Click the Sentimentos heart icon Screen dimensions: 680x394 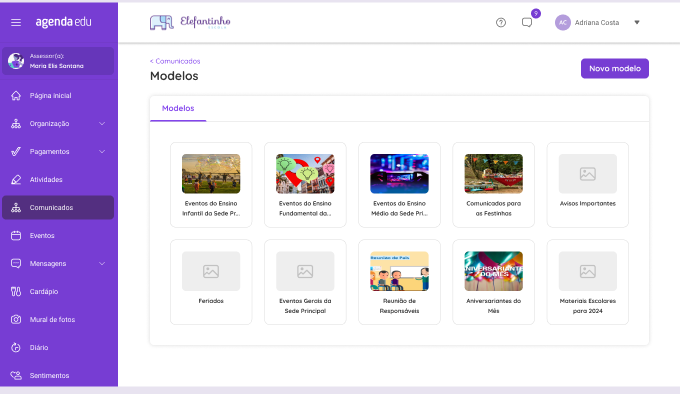coord(16,375)
